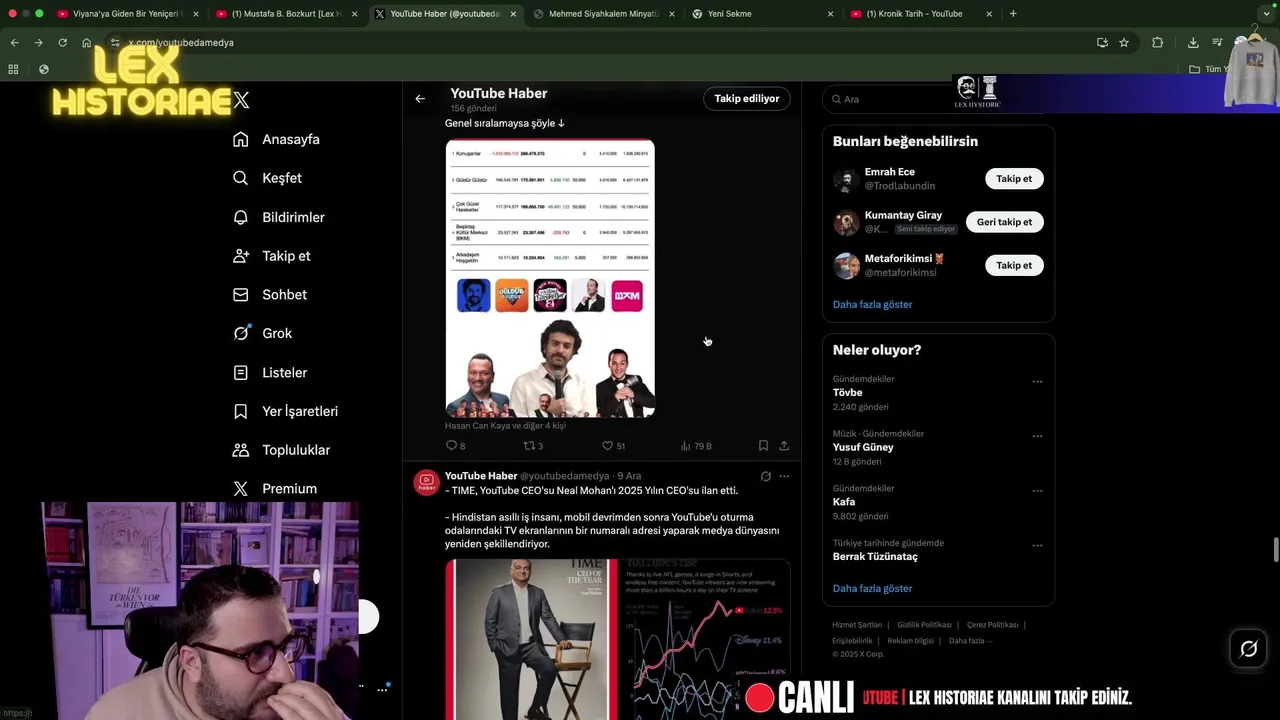Follow Metaforikimsi
The width and height of the screenshot is (1280, 720).
point(1014,265)
